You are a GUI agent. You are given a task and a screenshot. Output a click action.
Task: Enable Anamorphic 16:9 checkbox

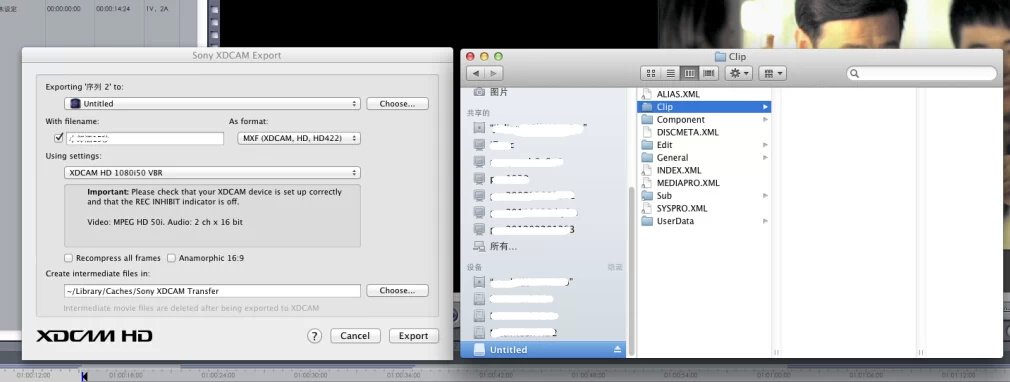(171, 258)
